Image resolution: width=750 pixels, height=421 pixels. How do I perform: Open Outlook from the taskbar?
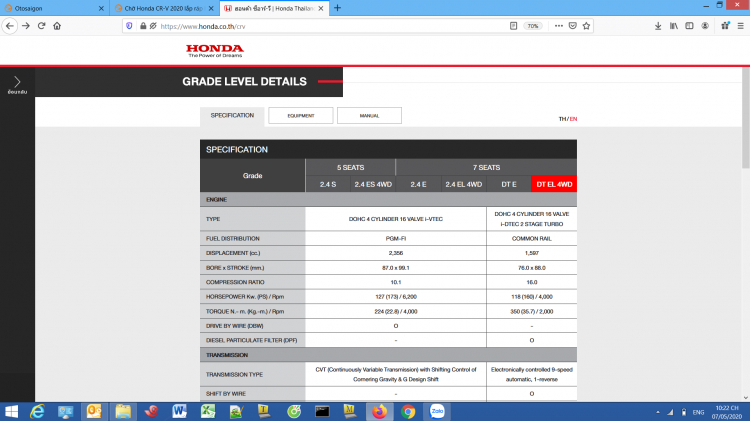click(94, 411)
